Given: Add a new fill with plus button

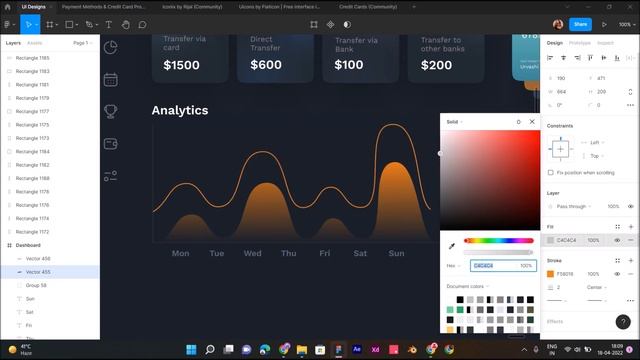Looking at the screenshot, I should [x=631, y=227].
